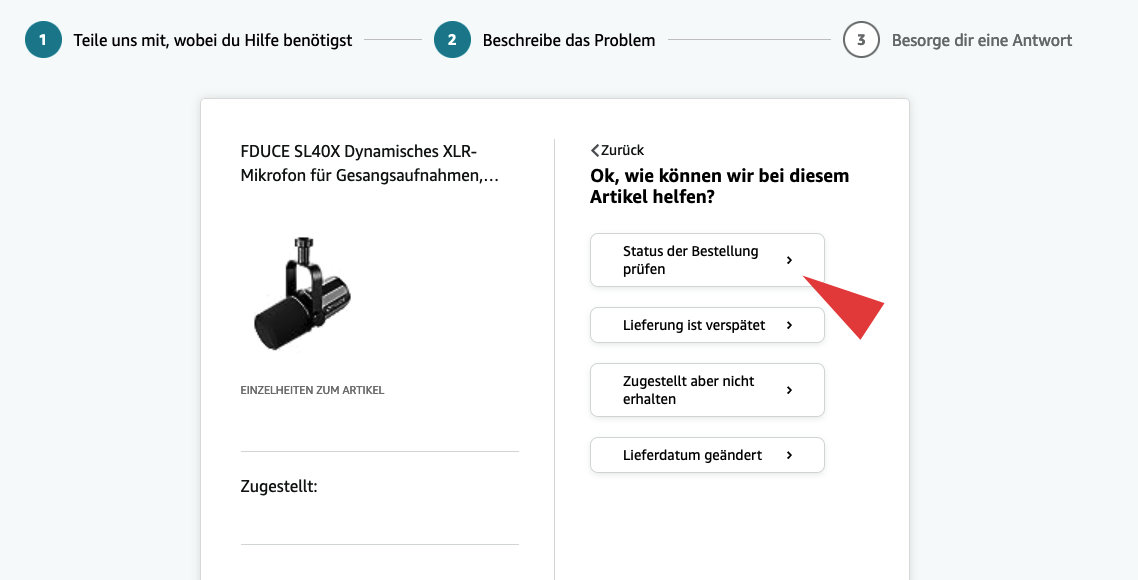Click the back chevron beside Zurück
1138x580 pixels.
[595, 151]
